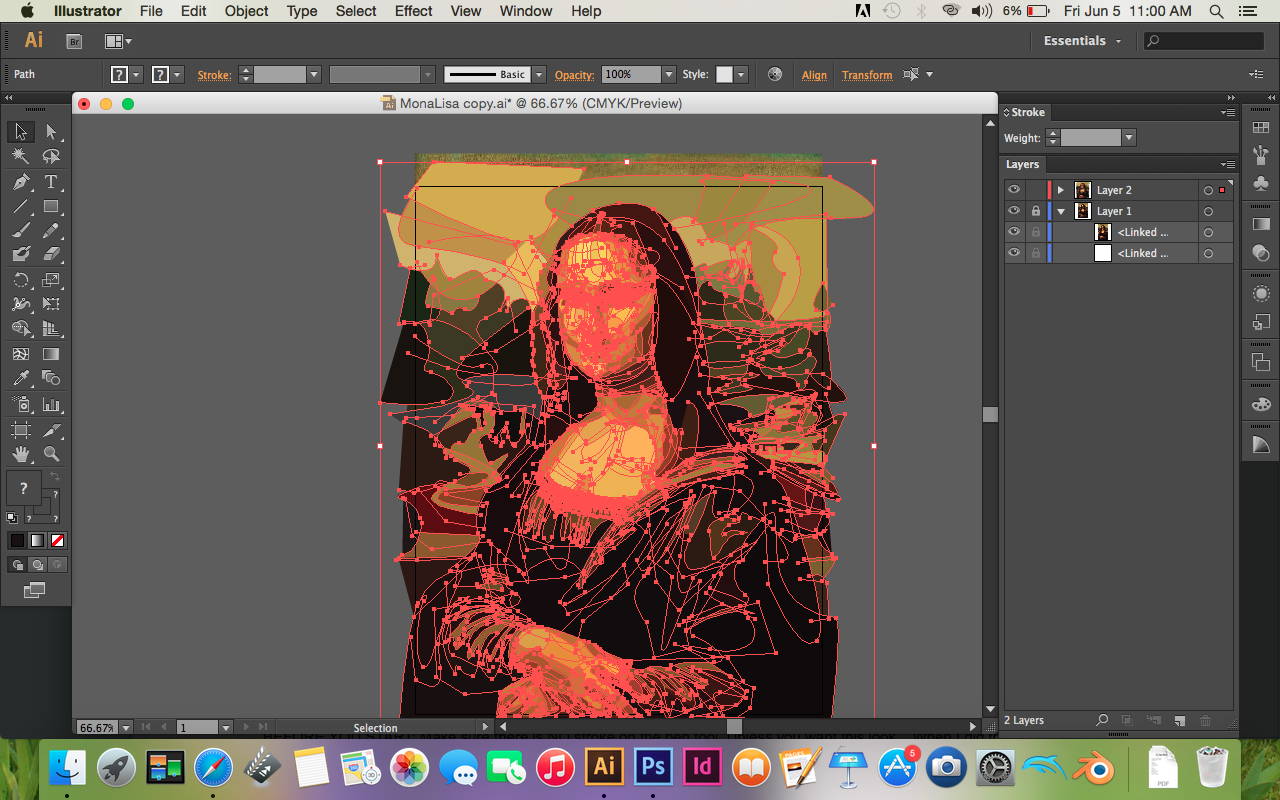Viewport: 1280px width, 800px height.
Task: Click target circle of Layer 1
Action: [x=1208, y=211]
